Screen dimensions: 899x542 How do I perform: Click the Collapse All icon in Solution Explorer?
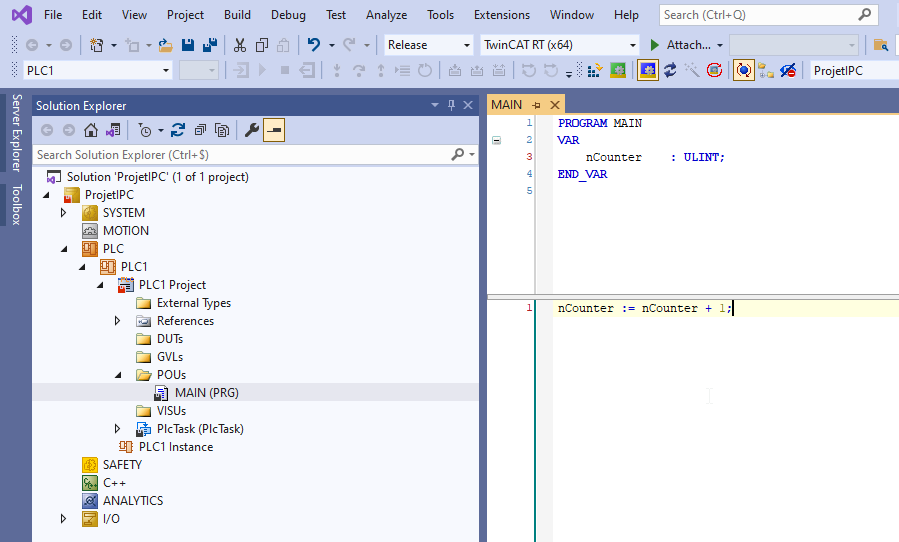pos(200,131)
